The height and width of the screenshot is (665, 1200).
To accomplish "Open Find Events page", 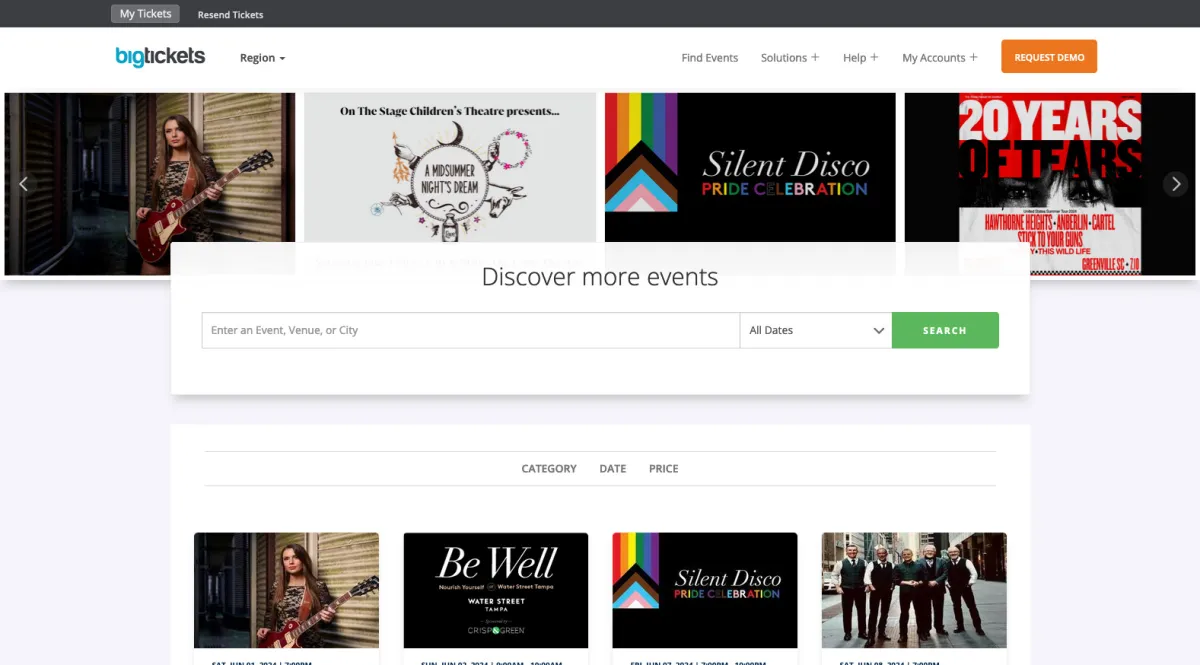I will click(x=710, y=58).
